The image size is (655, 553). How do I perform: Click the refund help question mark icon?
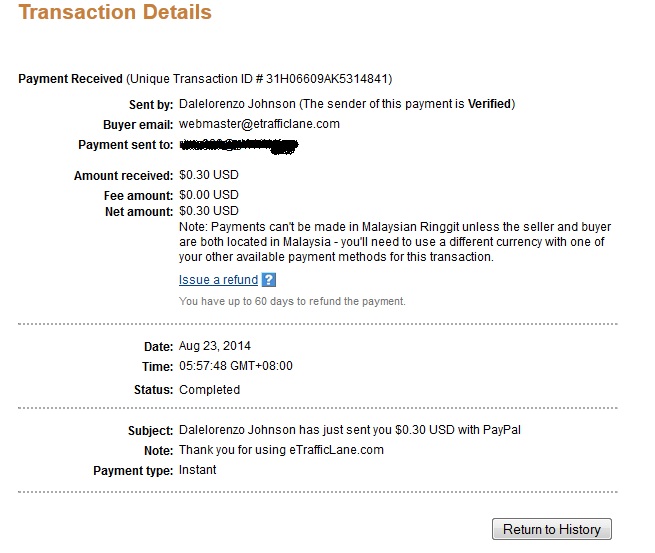click(269, 279)
